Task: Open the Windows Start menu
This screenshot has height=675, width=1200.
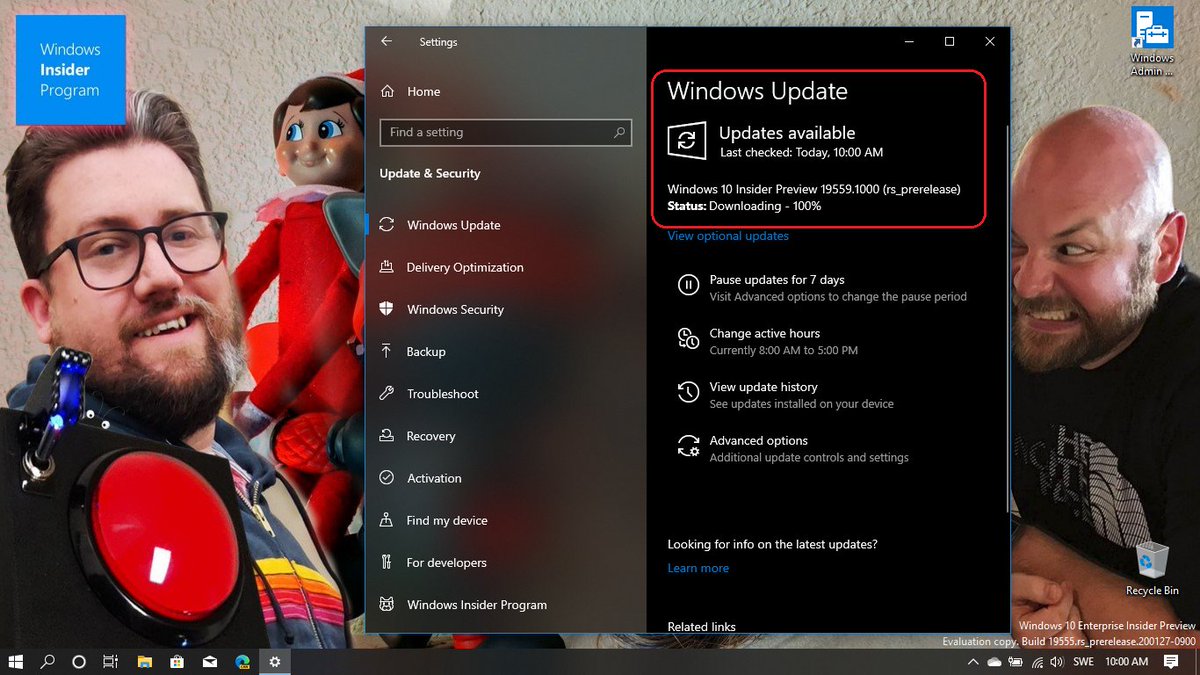Action: [16, 661]
